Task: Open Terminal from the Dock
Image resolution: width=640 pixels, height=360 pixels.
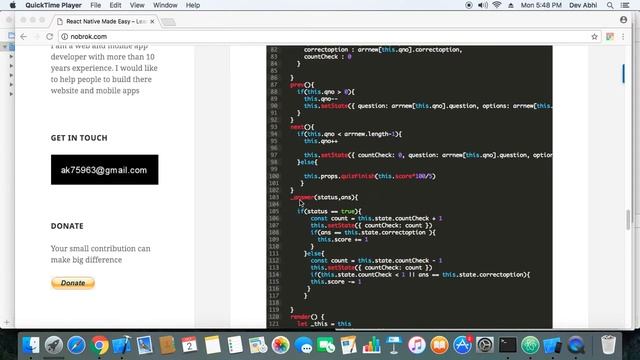Action: pyautogui.click(x=508, y=345)
